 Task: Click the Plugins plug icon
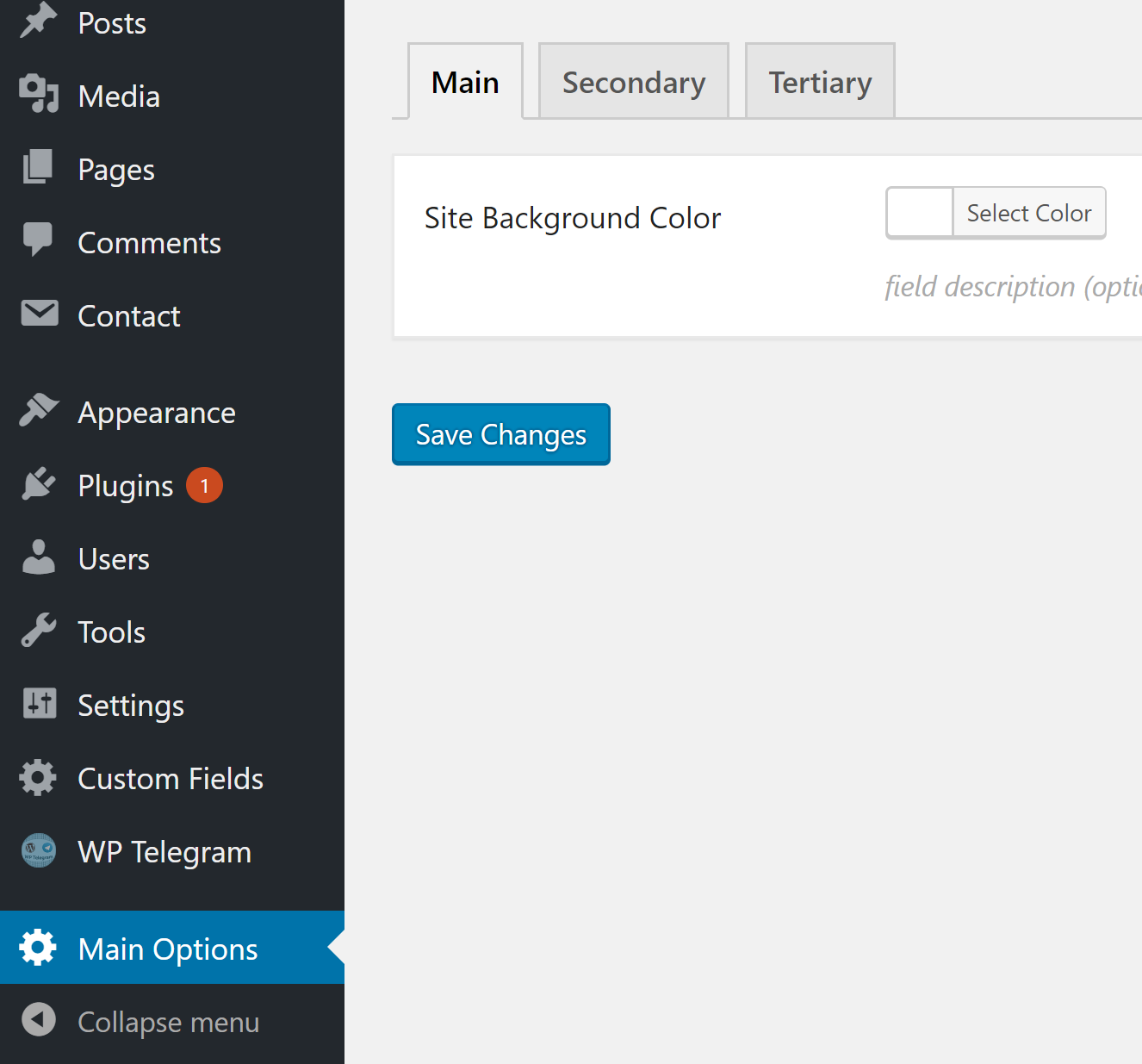38,484
